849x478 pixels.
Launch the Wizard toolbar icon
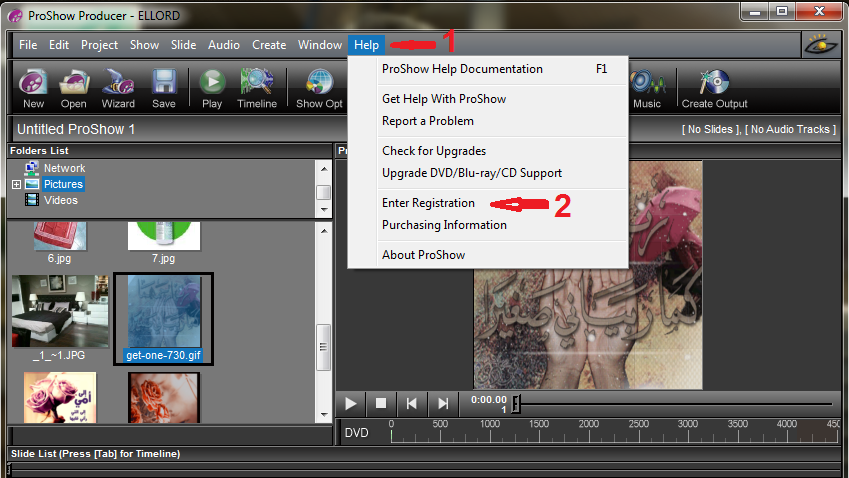click(x=118, y=86)
